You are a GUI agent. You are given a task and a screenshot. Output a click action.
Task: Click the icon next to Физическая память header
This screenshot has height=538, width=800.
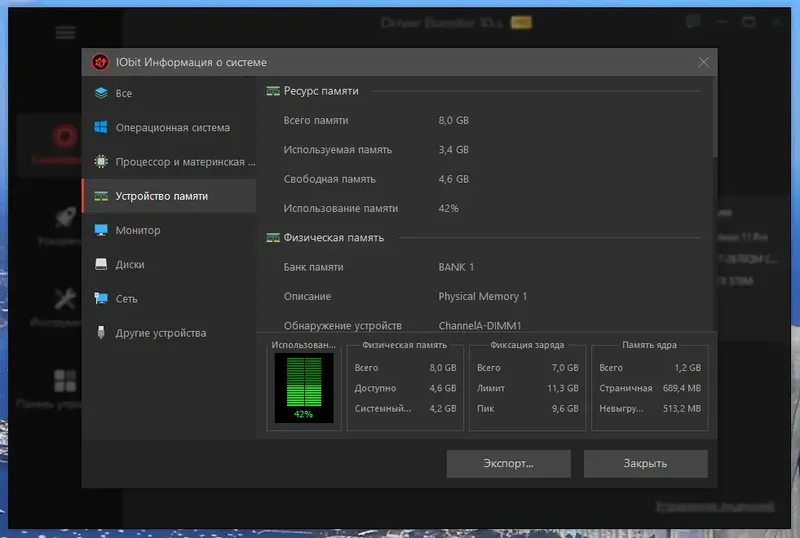click(272, 238)
